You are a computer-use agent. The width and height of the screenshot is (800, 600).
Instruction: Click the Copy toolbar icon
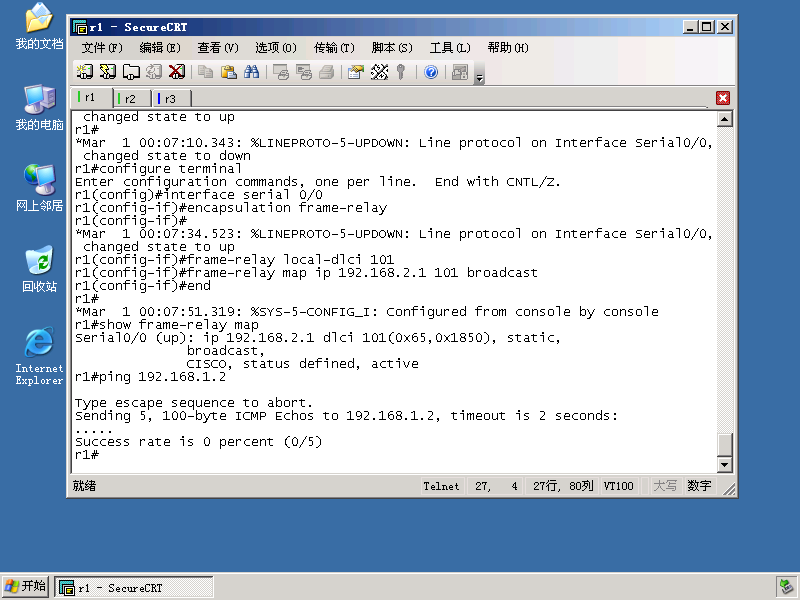(205, 72)
